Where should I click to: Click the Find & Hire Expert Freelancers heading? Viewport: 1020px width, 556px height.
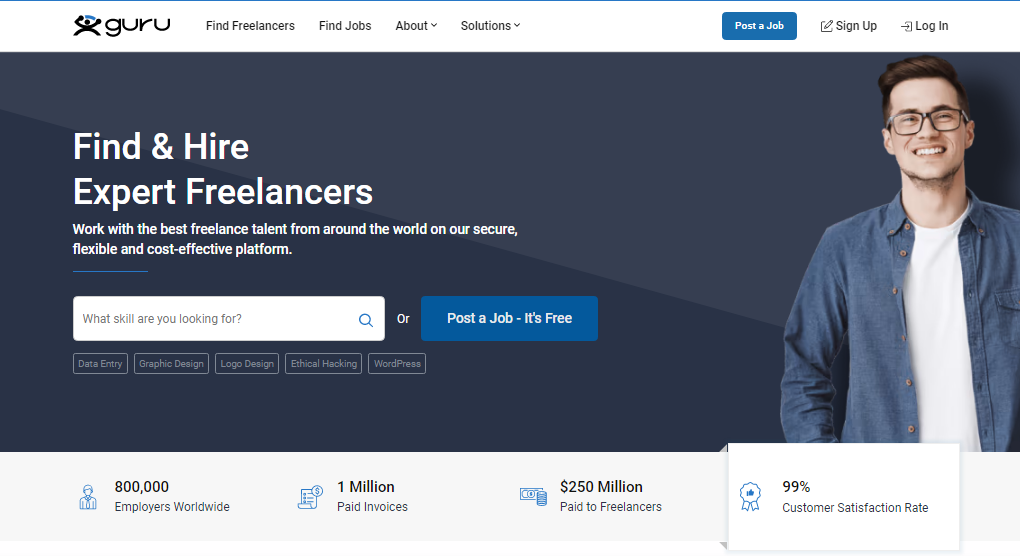tap(222, 169)
